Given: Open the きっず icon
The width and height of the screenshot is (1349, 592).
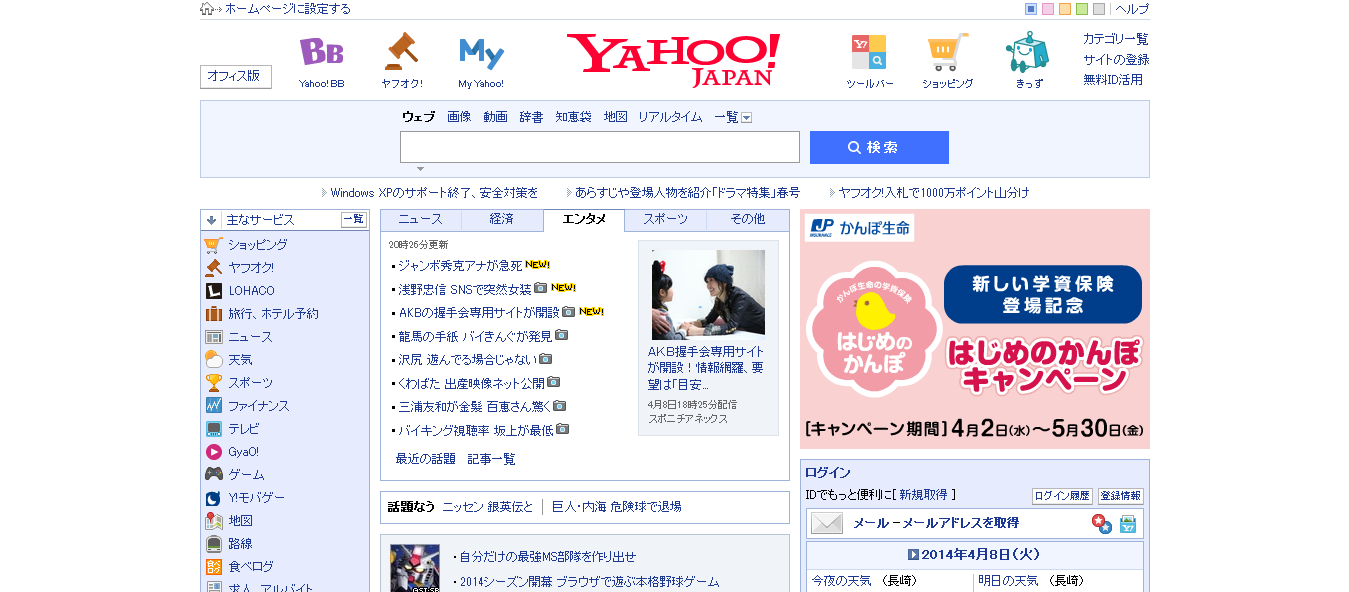Looking at the screenshot, I should (1028, 52).
